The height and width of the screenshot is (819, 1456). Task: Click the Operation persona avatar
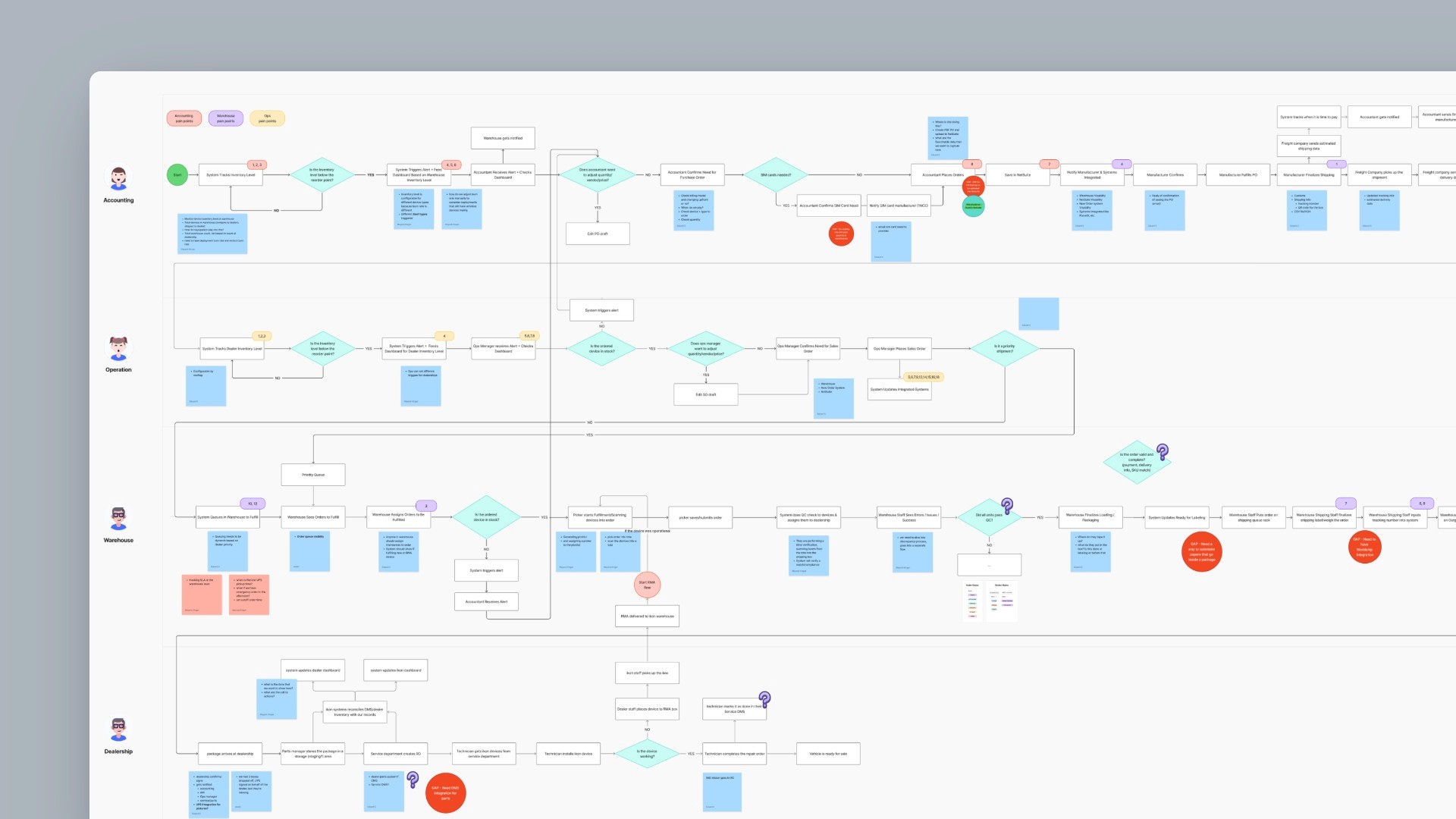[x=118, y=349]
